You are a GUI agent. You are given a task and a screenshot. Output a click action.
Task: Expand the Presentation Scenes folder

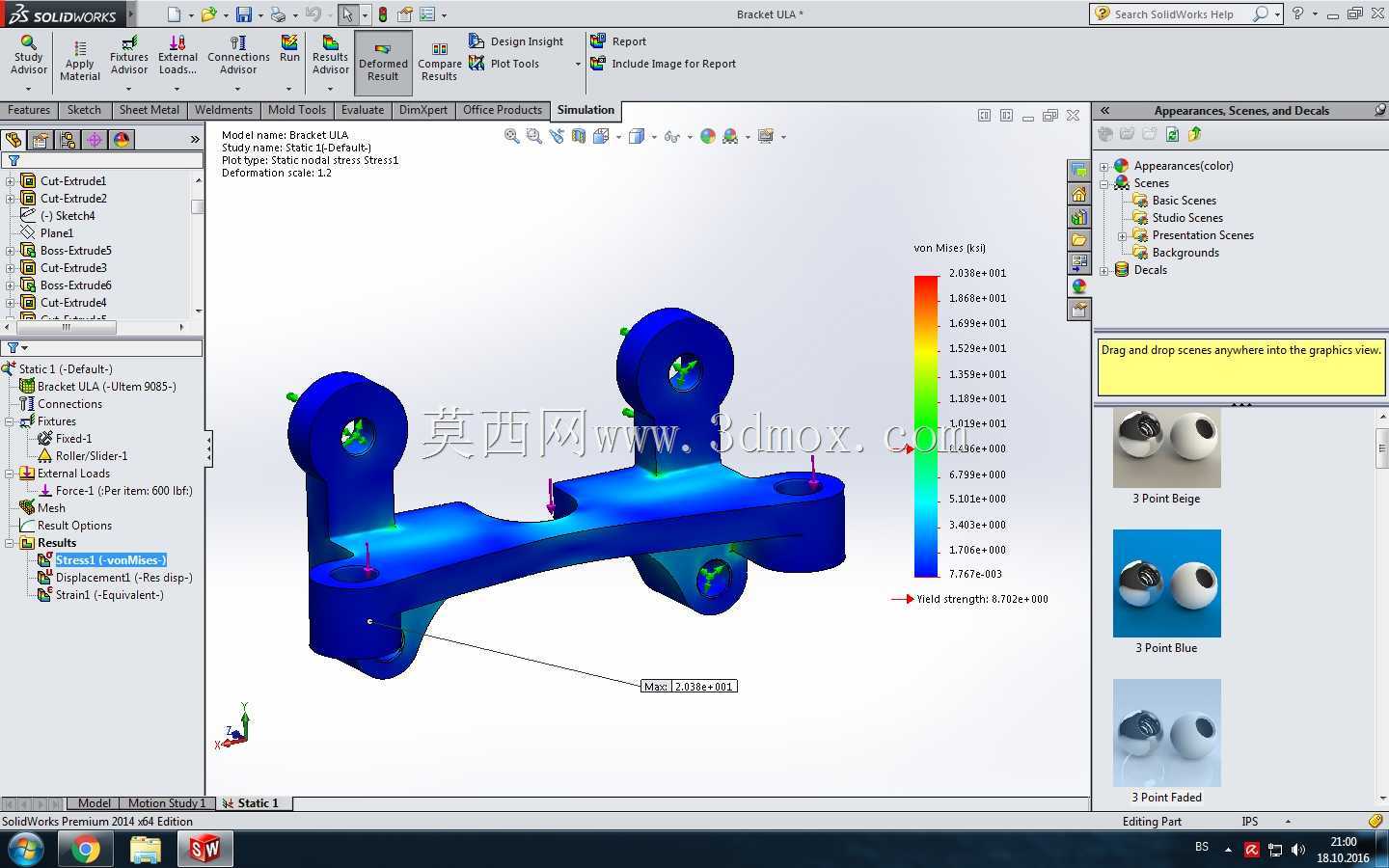[1123, 235]
